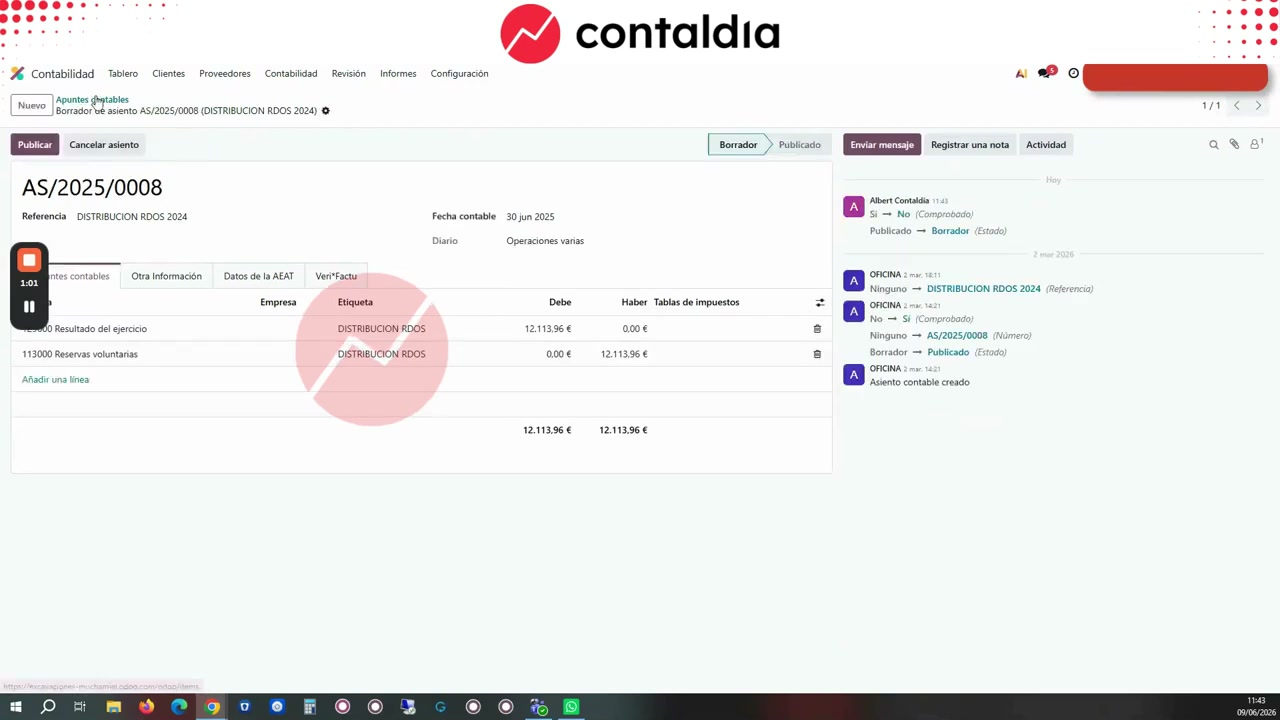
Task: Set status to Borrador
Action: (738, 145)
